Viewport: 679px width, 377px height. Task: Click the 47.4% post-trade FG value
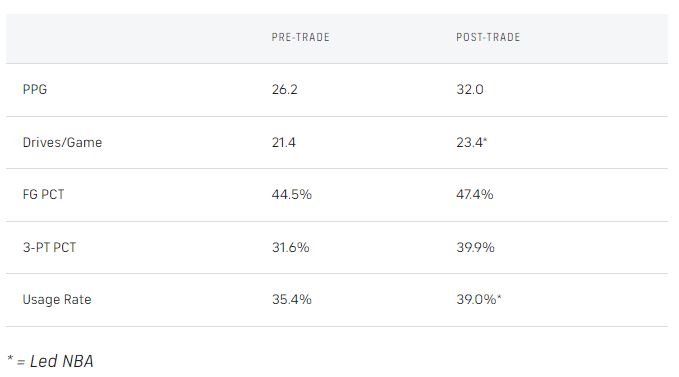(x=475, y=194)
